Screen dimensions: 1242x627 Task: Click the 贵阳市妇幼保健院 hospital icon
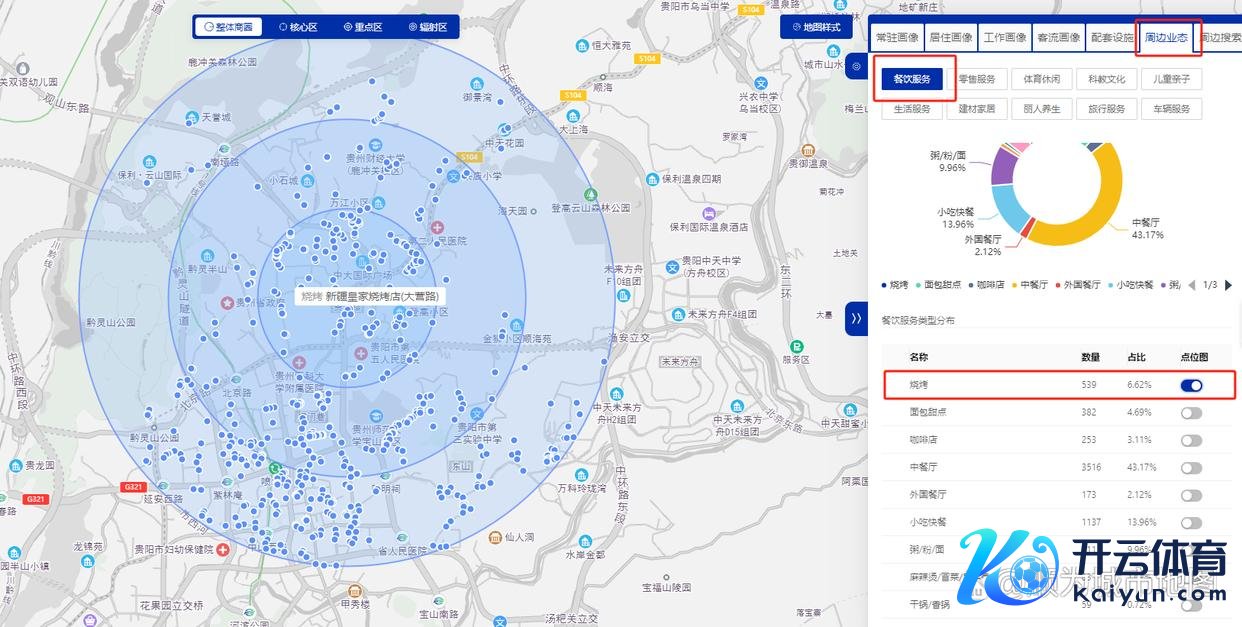[223, 549]
